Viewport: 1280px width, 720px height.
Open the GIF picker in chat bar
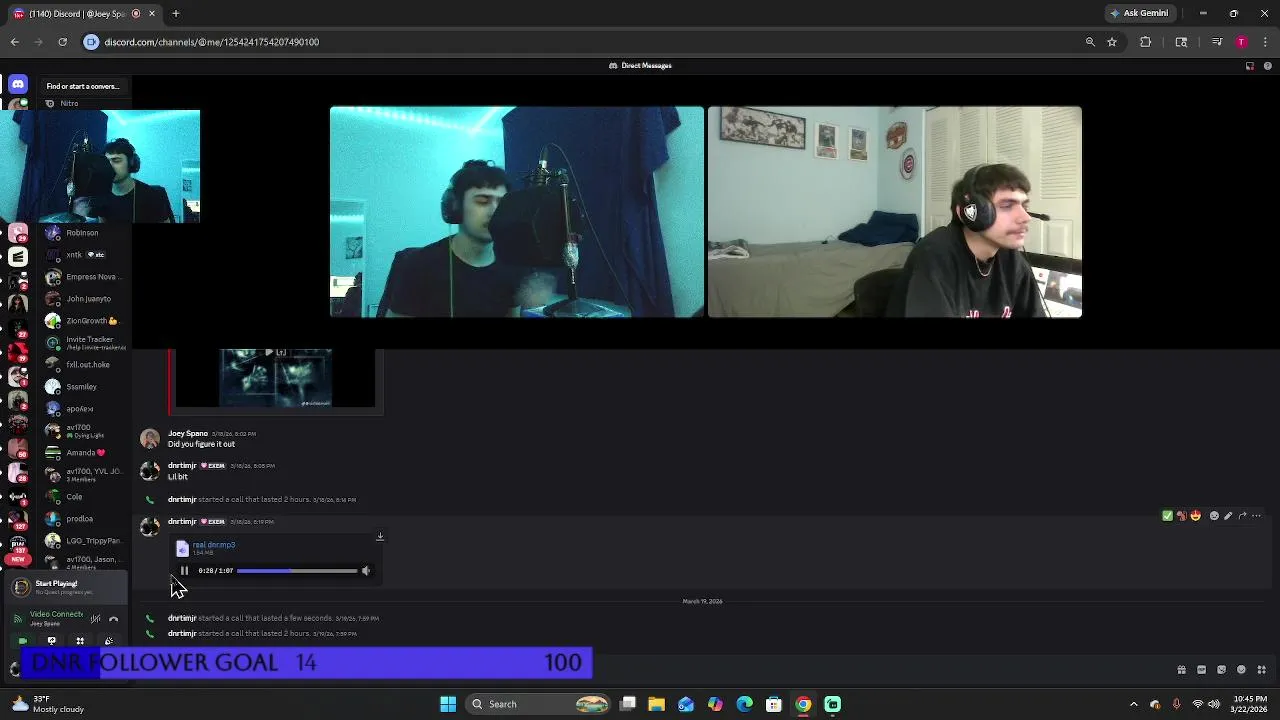(1201, 670)
